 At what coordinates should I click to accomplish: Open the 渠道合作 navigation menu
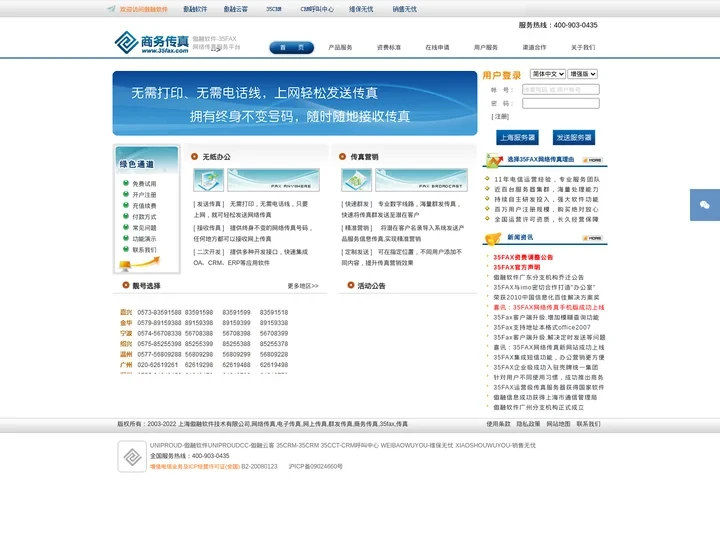pyautogui.click(x=534, y=47)
